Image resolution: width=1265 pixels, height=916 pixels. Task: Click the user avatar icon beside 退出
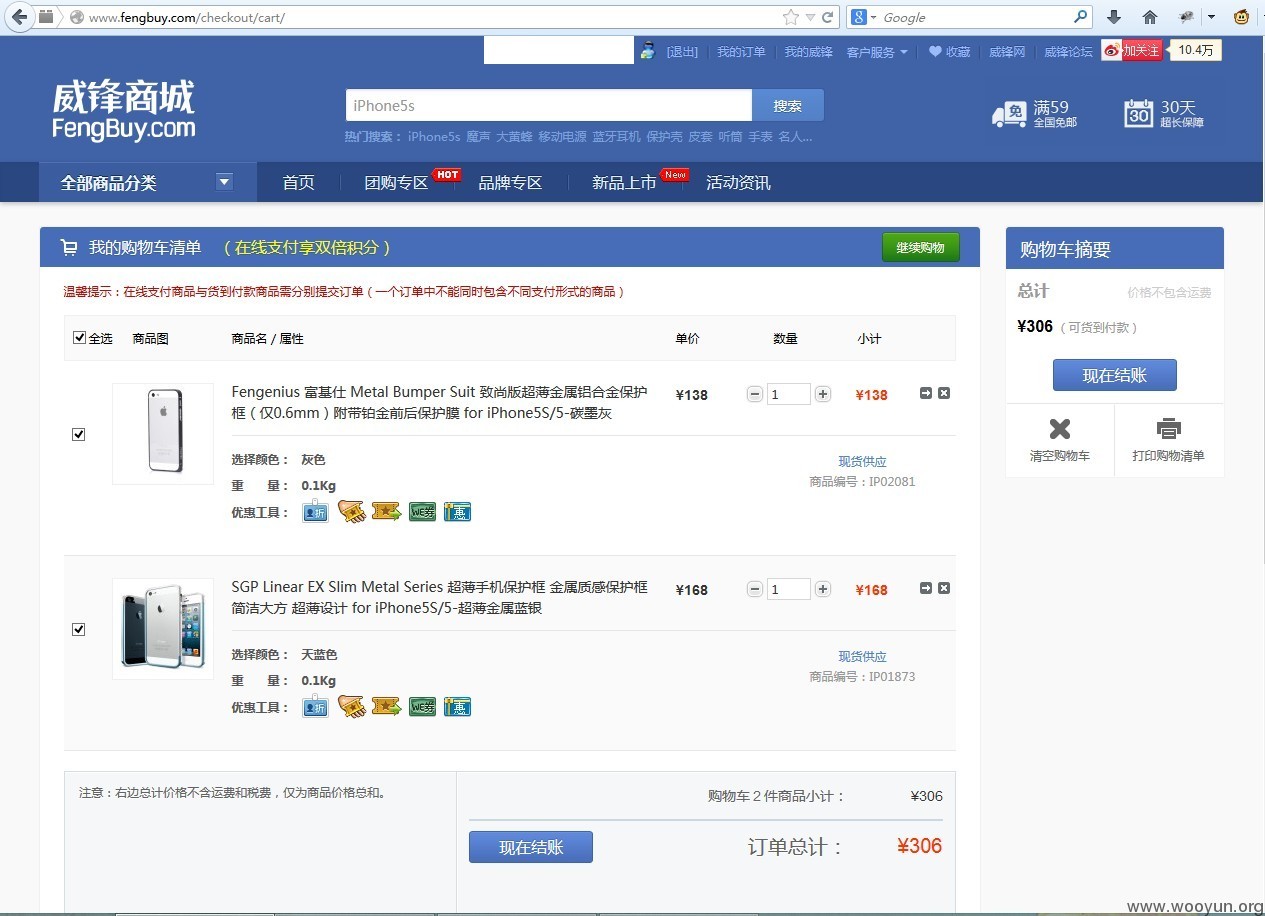coord(648,51)
